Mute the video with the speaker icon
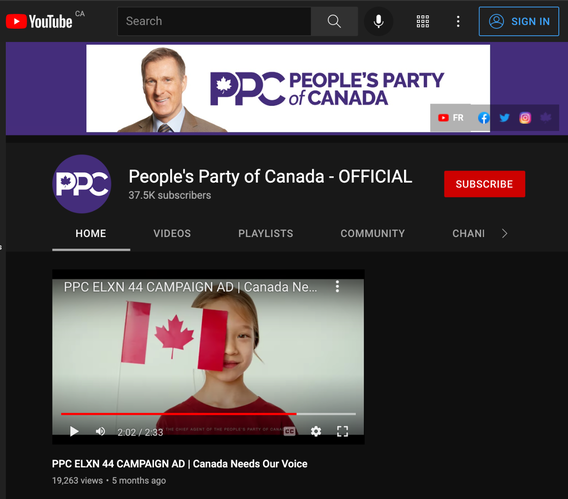 [x=100, y=431]
